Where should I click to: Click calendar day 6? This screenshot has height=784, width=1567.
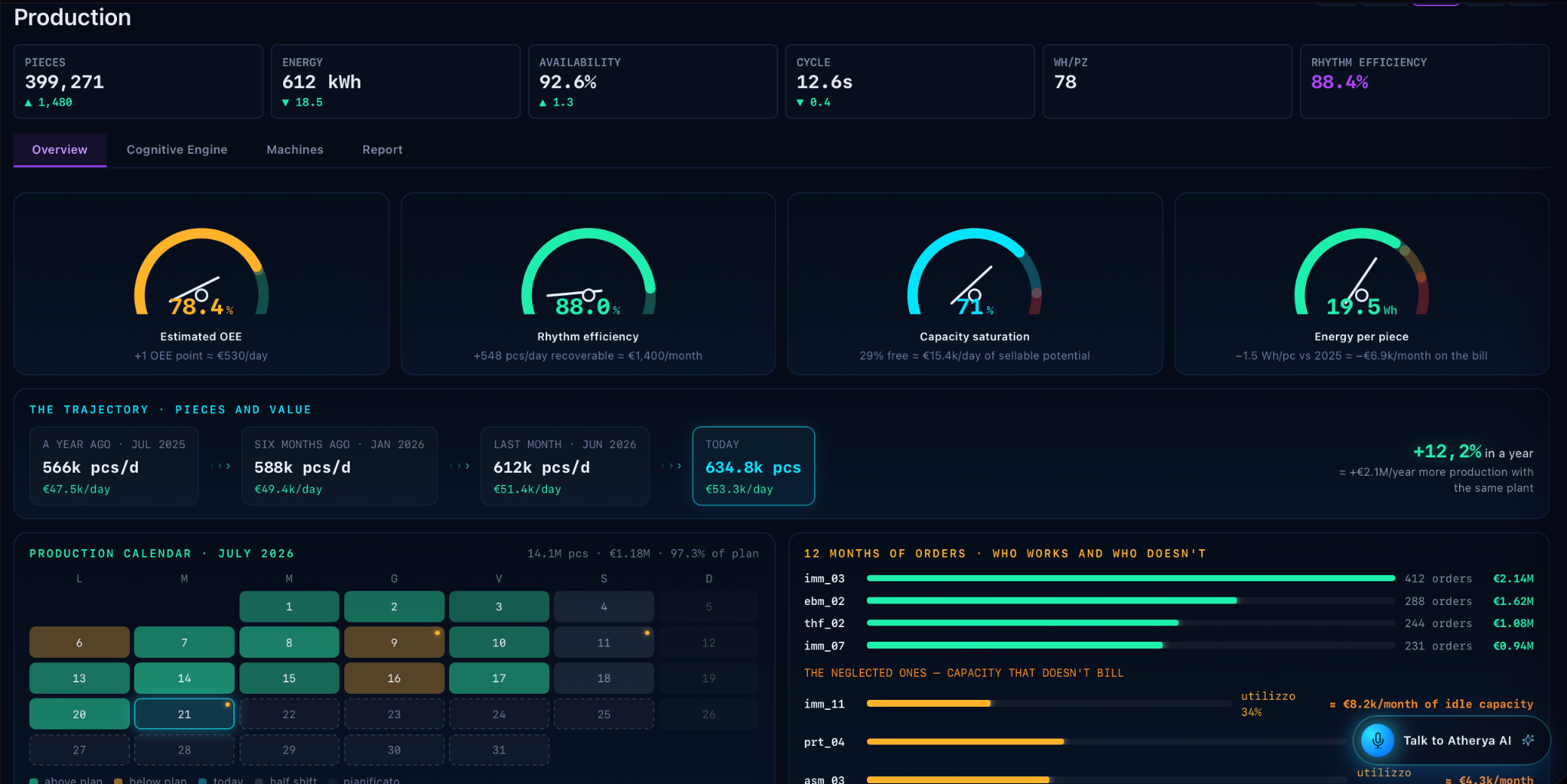click(80, 642)
